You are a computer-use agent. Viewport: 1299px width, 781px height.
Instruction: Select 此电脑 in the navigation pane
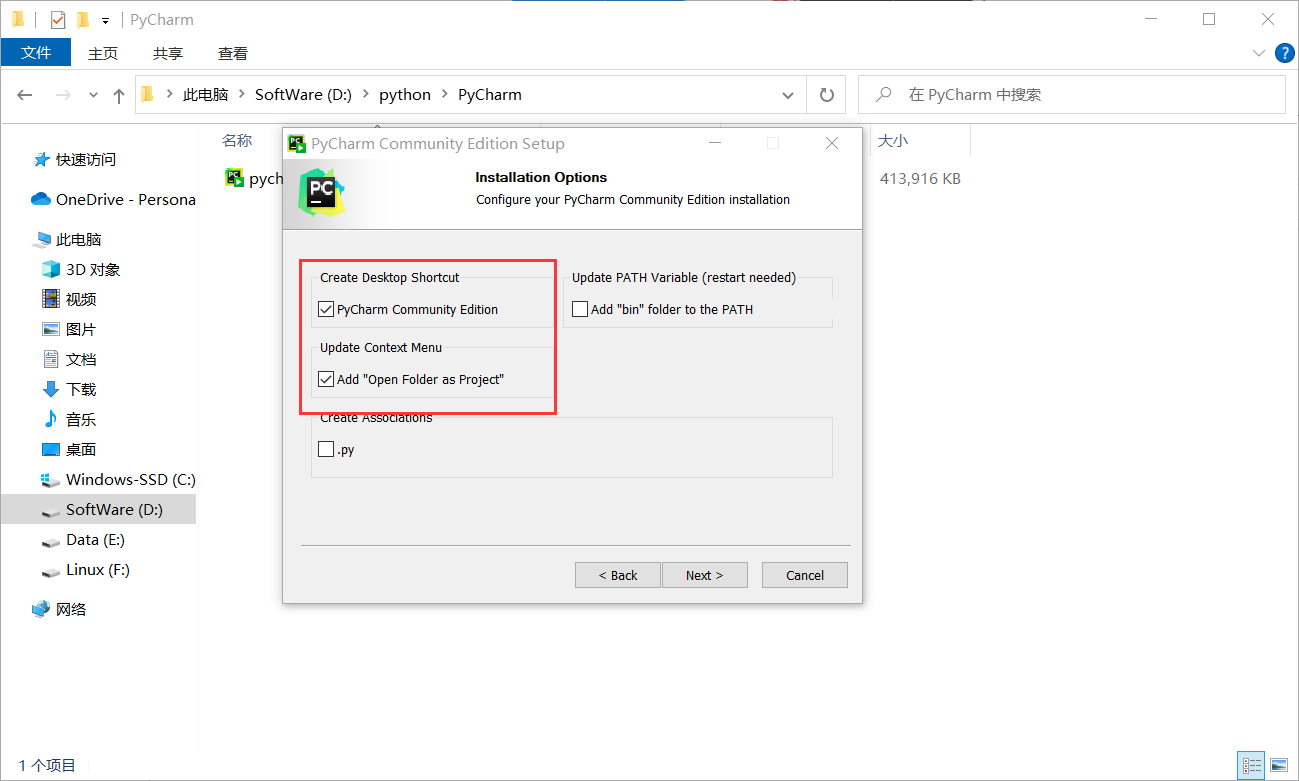(79, 240)
